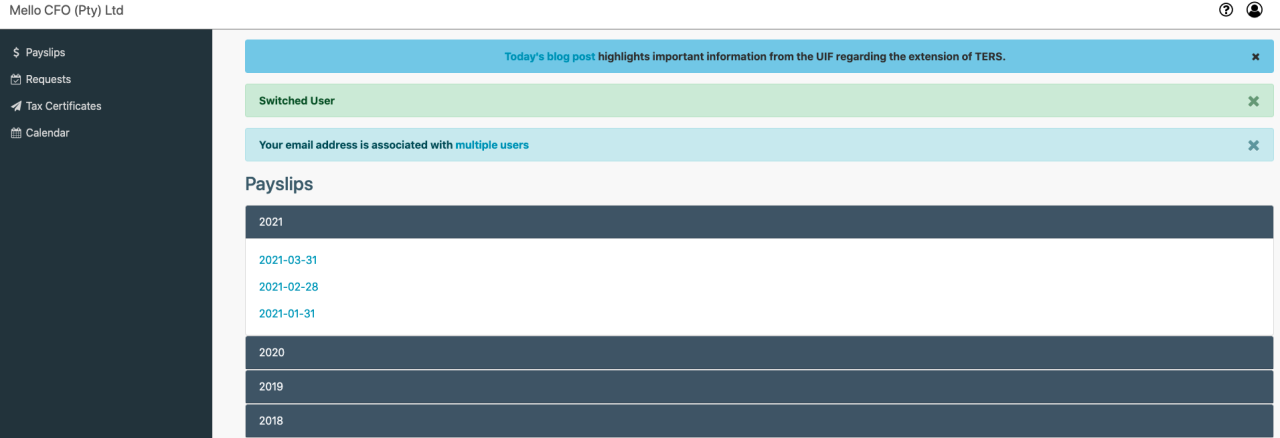Follow the Today's blog post link
Screen dimensions: 1280x438
click(x=549, y=57)
